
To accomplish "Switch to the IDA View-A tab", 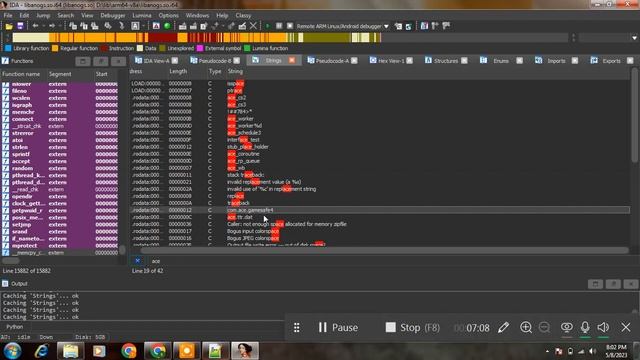I will click(x=156, y=60).
